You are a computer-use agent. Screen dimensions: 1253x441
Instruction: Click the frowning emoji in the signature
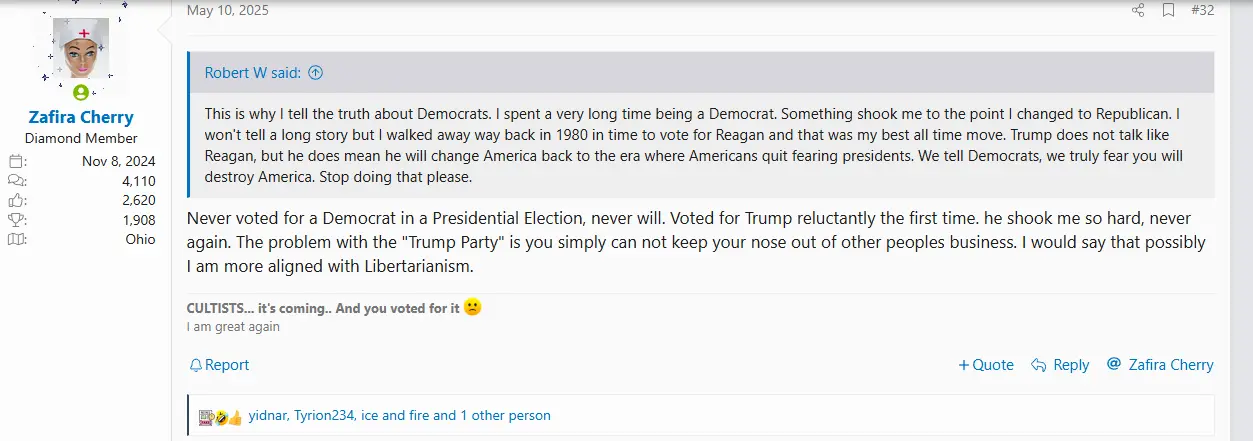coord(473,308)
